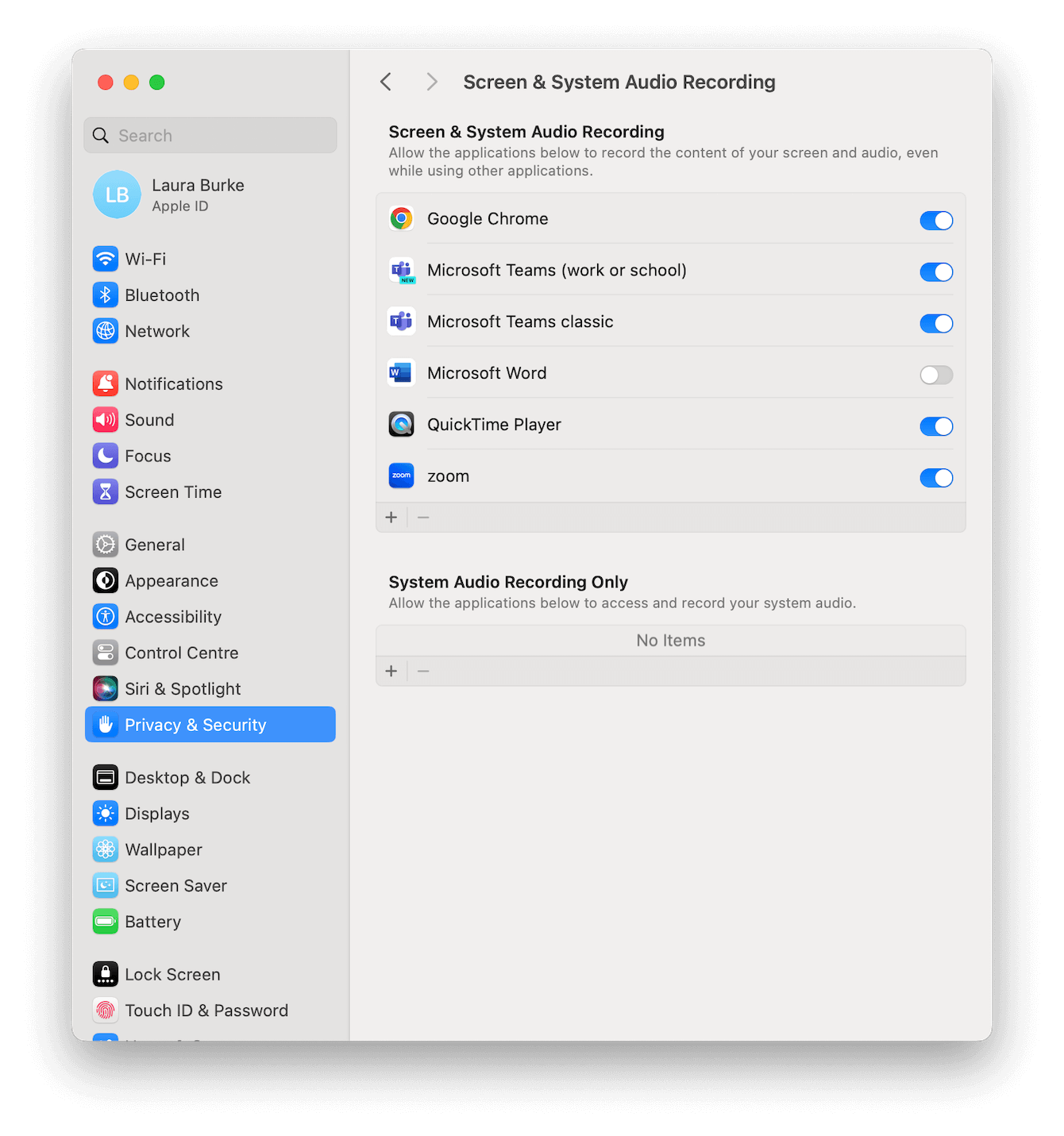Image resolution: width=1064 pixels, height=1136 pixels.
Task: Click the Search magnifier icon
Action: 101,136
